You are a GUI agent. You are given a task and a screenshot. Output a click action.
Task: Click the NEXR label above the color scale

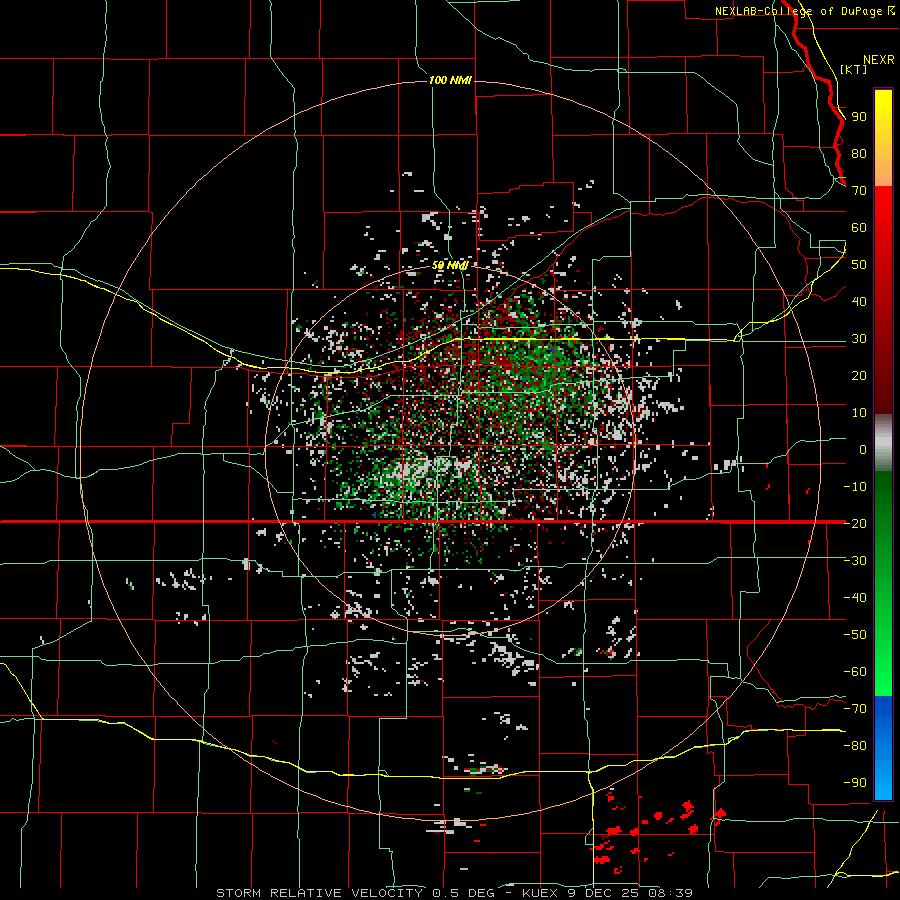point(878,60)
